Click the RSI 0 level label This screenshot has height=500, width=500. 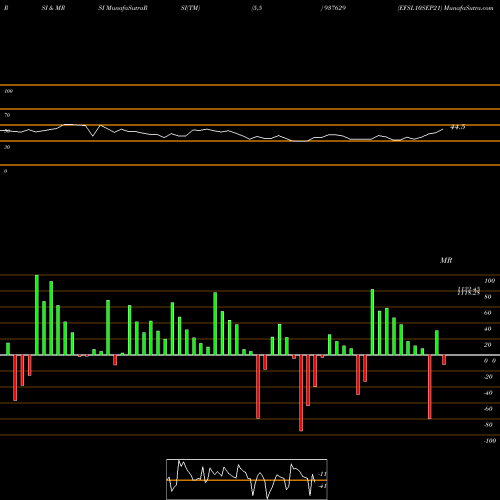pos(5,171)
